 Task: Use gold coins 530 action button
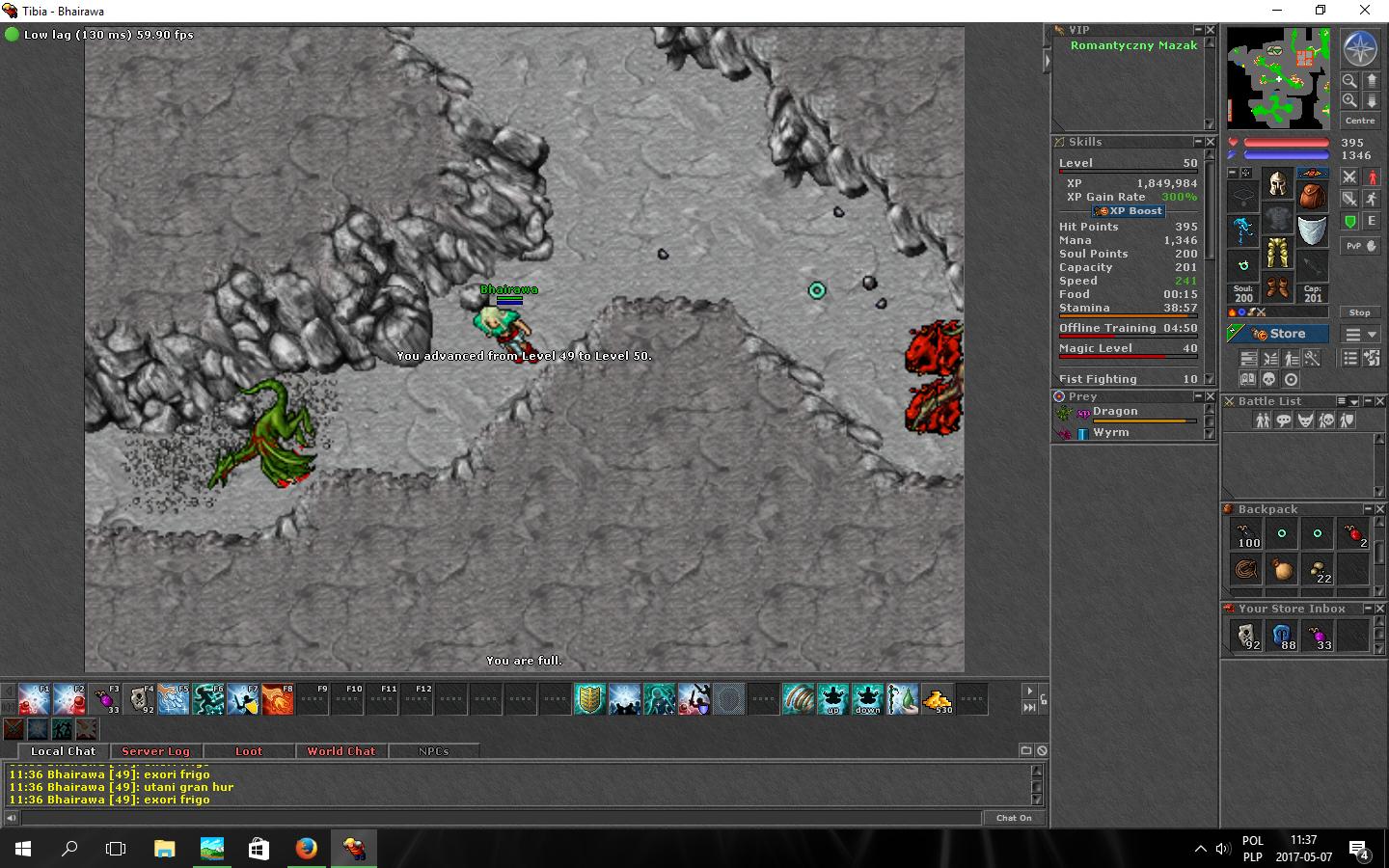click(x=938, y=699)
